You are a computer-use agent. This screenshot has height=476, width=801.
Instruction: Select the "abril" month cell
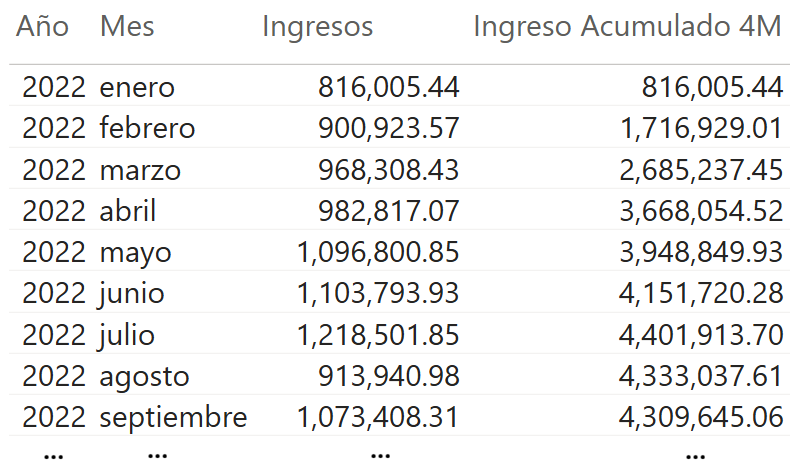pos(128,211)
